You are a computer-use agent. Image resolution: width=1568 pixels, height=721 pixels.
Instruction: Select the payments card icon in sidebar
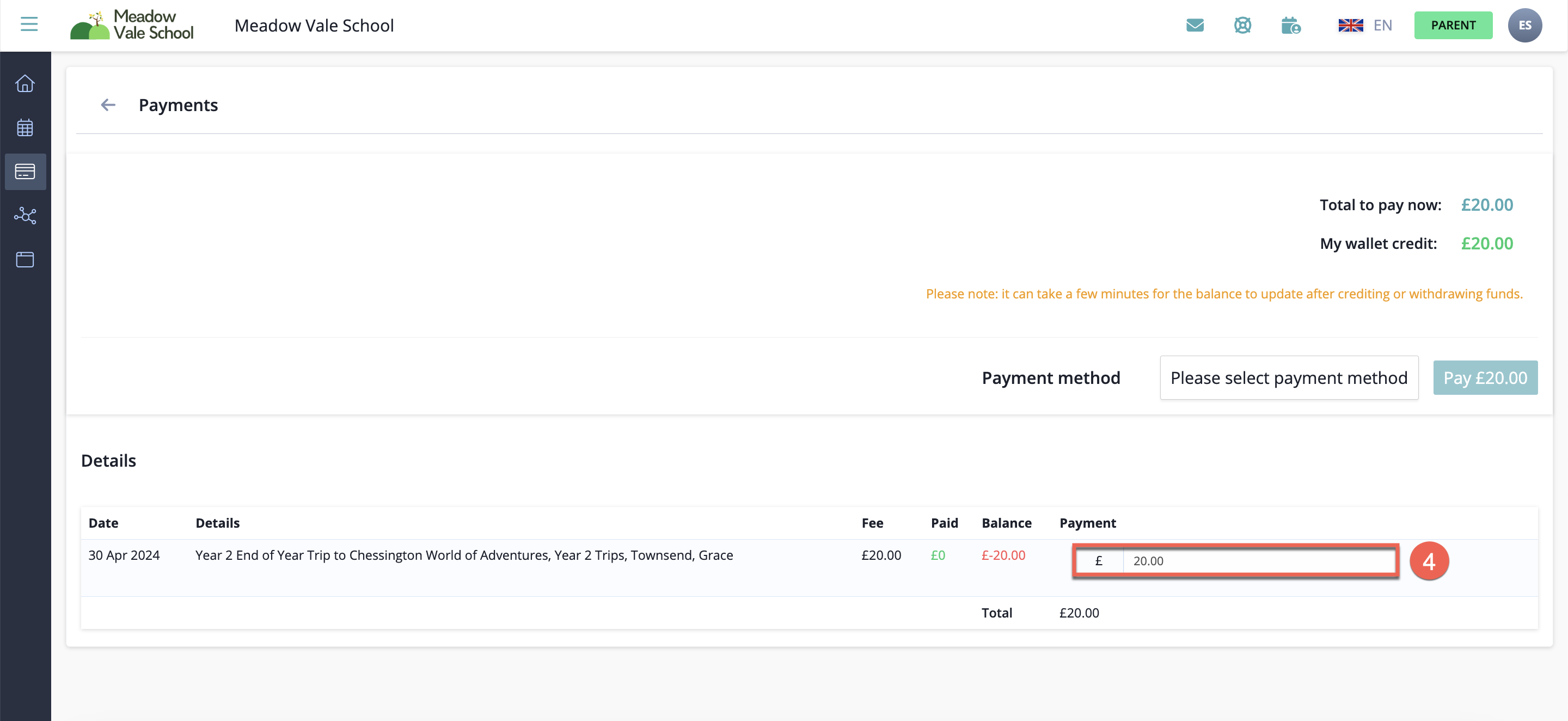pyautogui.click(x=25, y=172)
